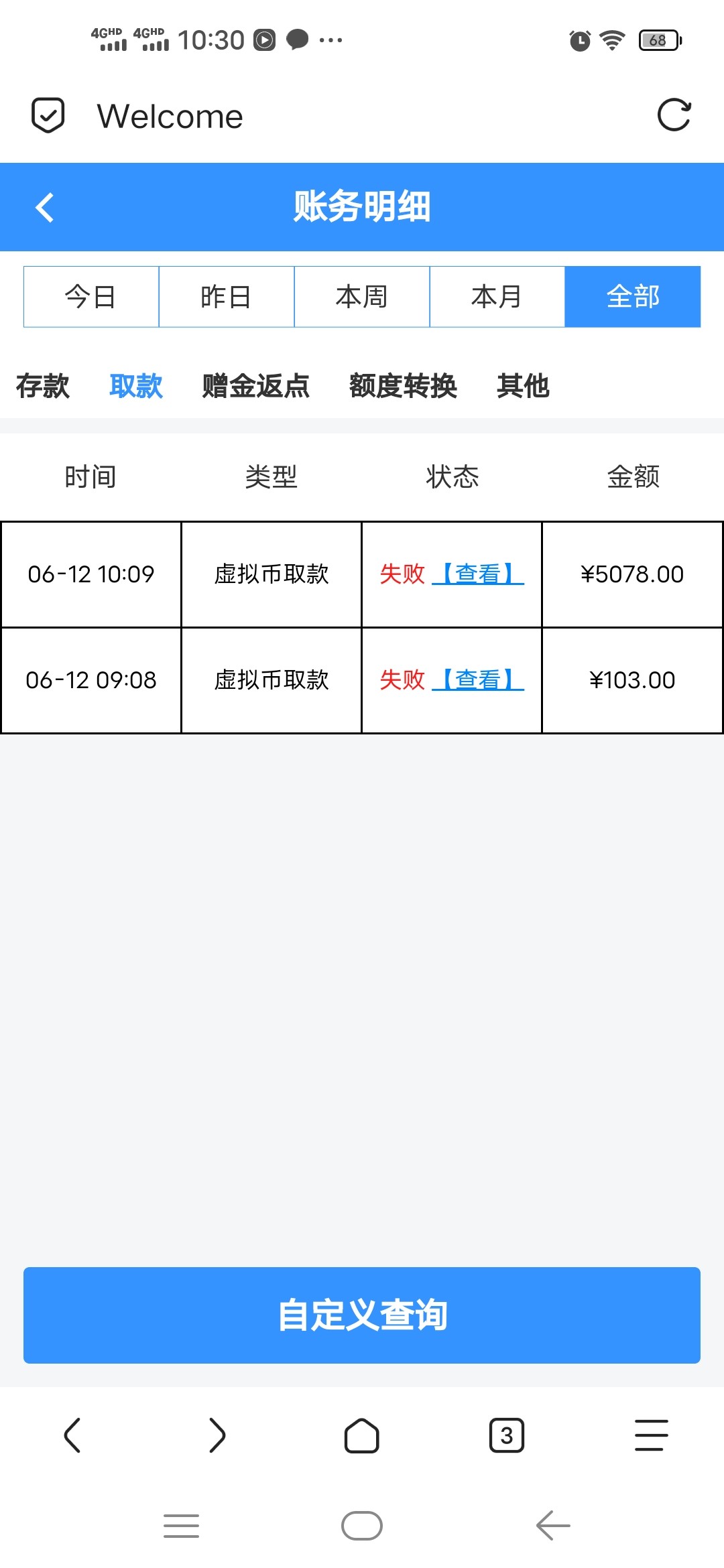Open browser tabs switcher showing 3
This screenshot has height=1568, width=724.
pyautogui.click(x=507, y=1435)
